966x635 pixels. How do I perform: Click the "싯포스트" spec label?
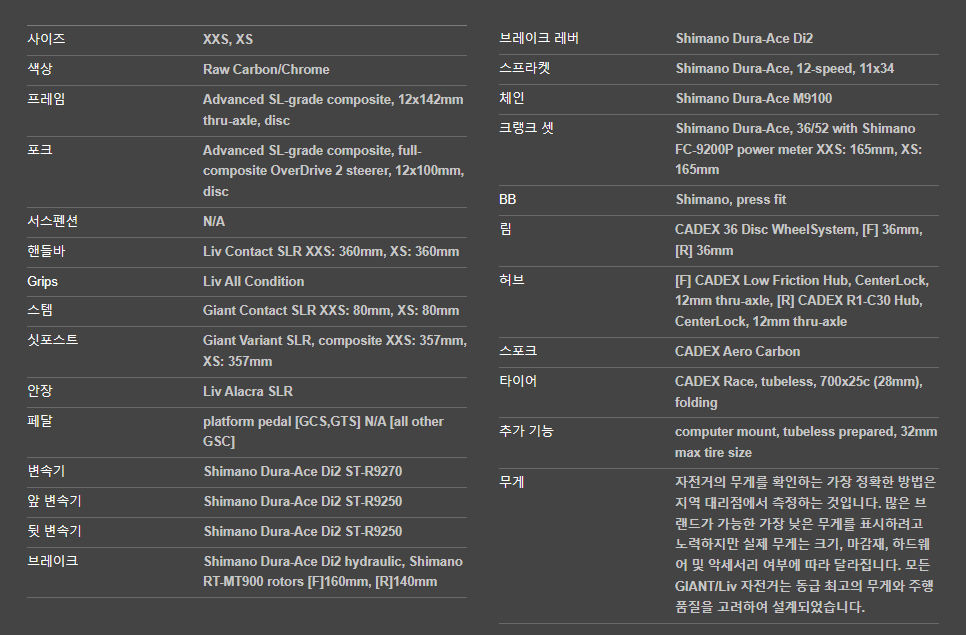pyautogui.click(x=52, y=340)
